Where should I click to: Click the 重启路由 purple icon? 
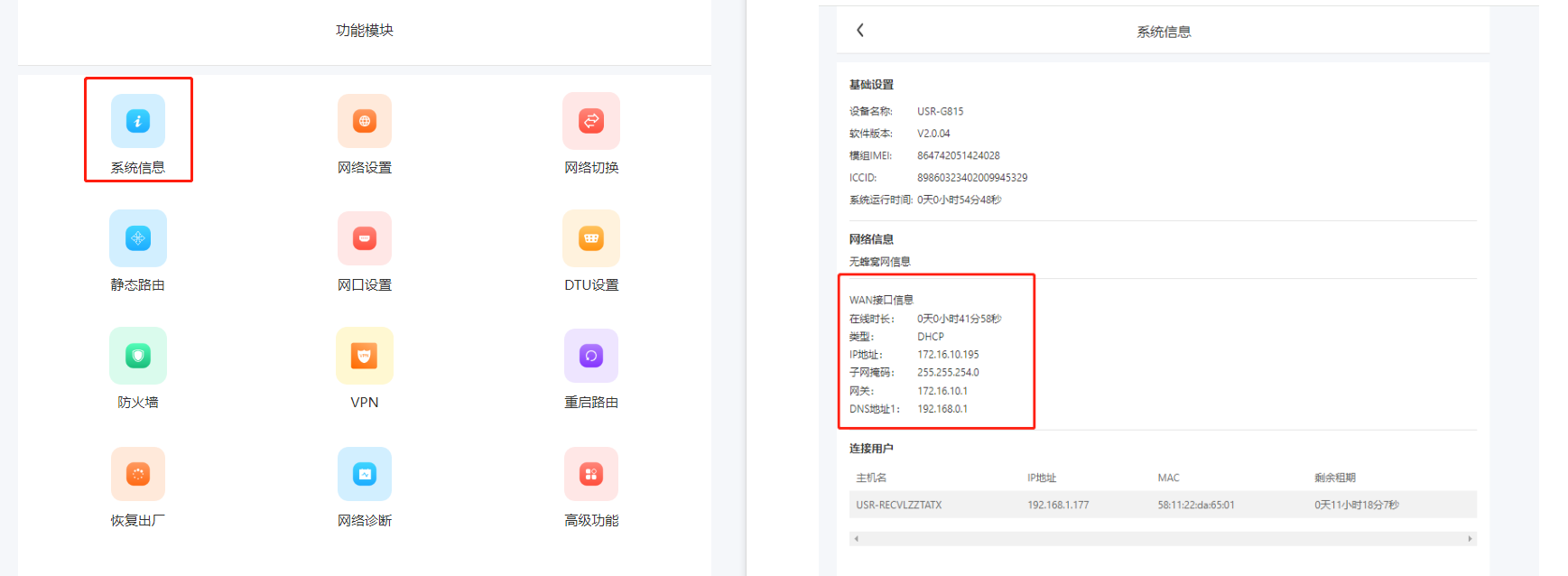click(591, 356)
